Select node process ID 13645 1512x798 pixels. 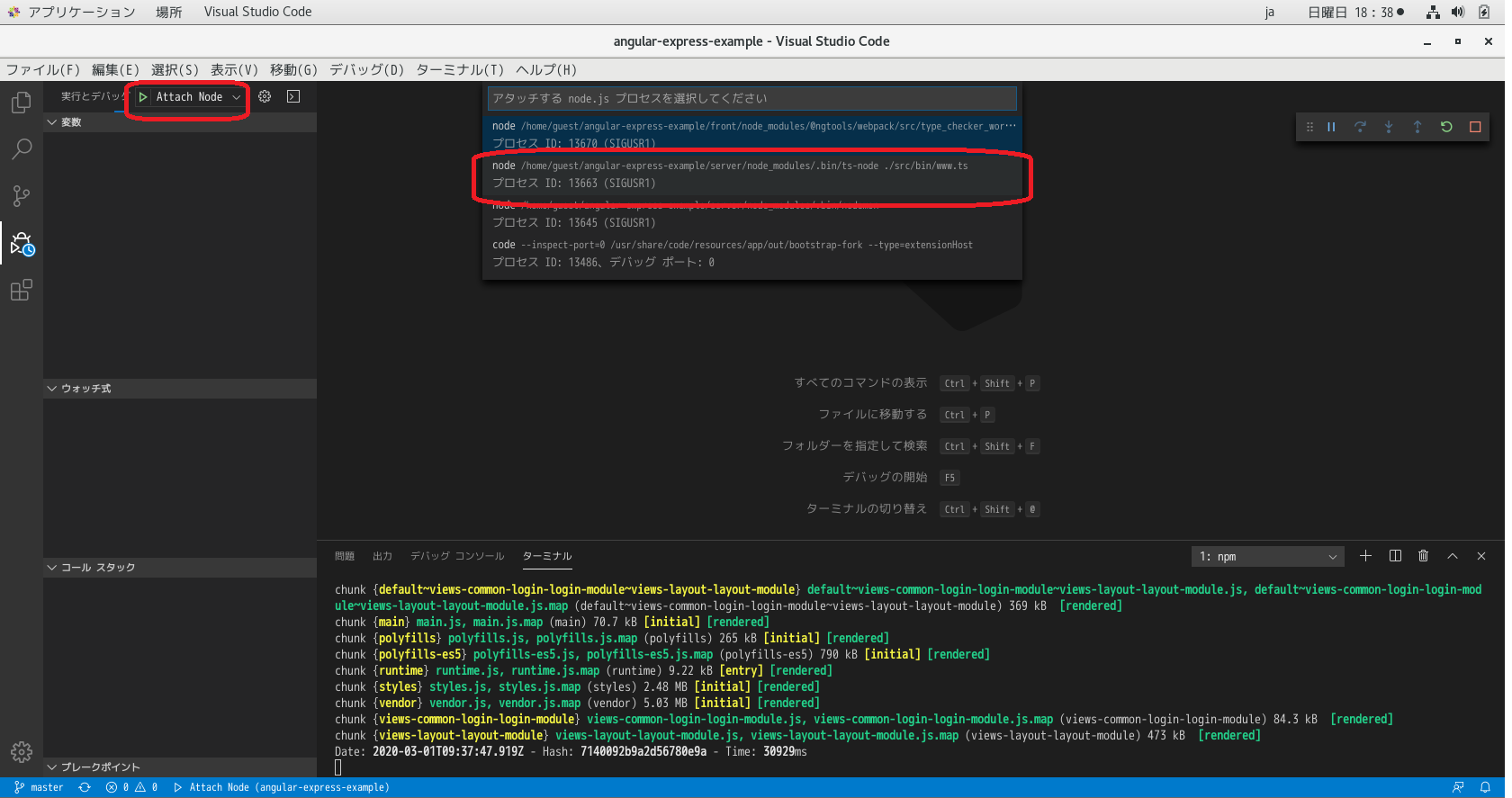click(x=752, y=214)
